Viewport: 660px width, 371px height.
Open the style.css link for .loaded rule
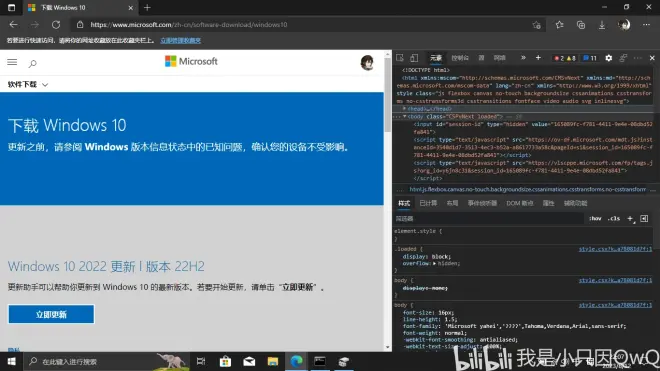coord(615,249)
